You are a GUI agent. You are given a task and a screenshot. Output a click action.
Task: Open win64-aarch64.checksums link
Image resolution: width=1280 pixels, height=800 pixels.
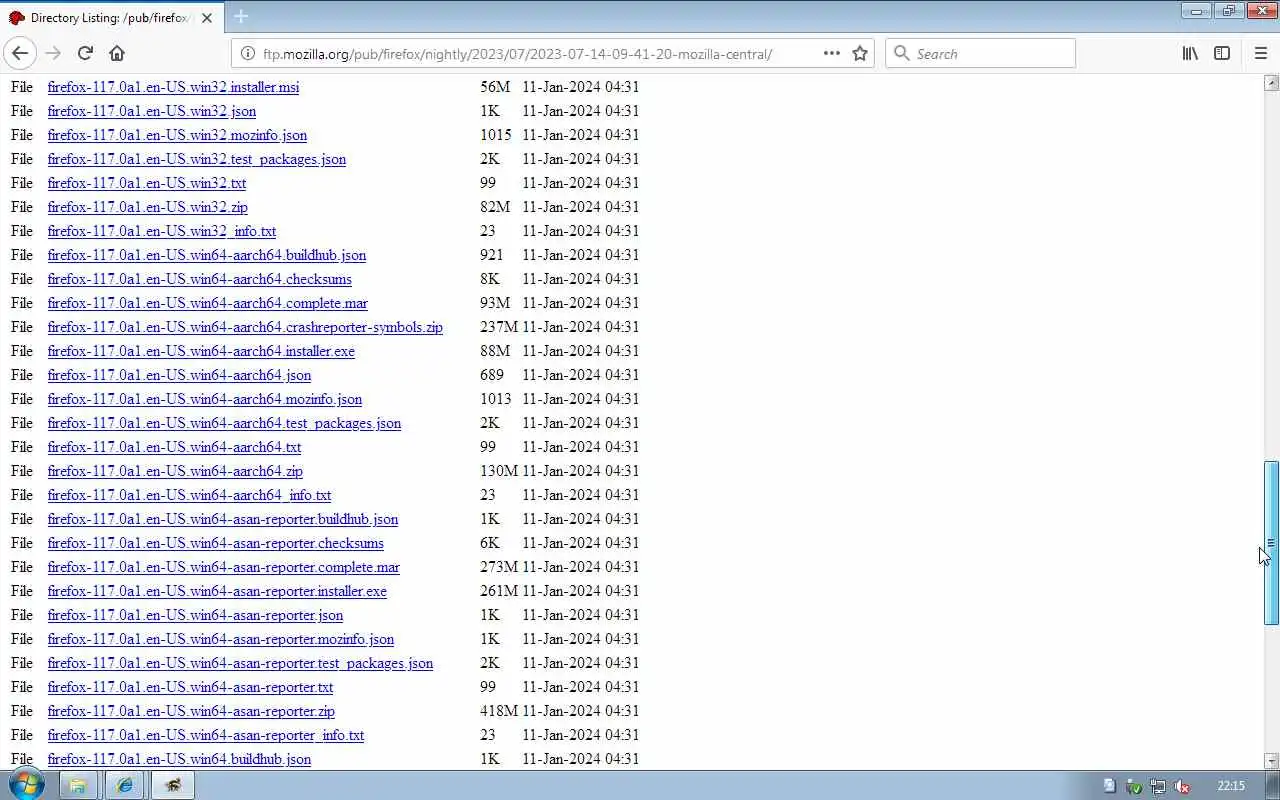[x=200, y=279]
